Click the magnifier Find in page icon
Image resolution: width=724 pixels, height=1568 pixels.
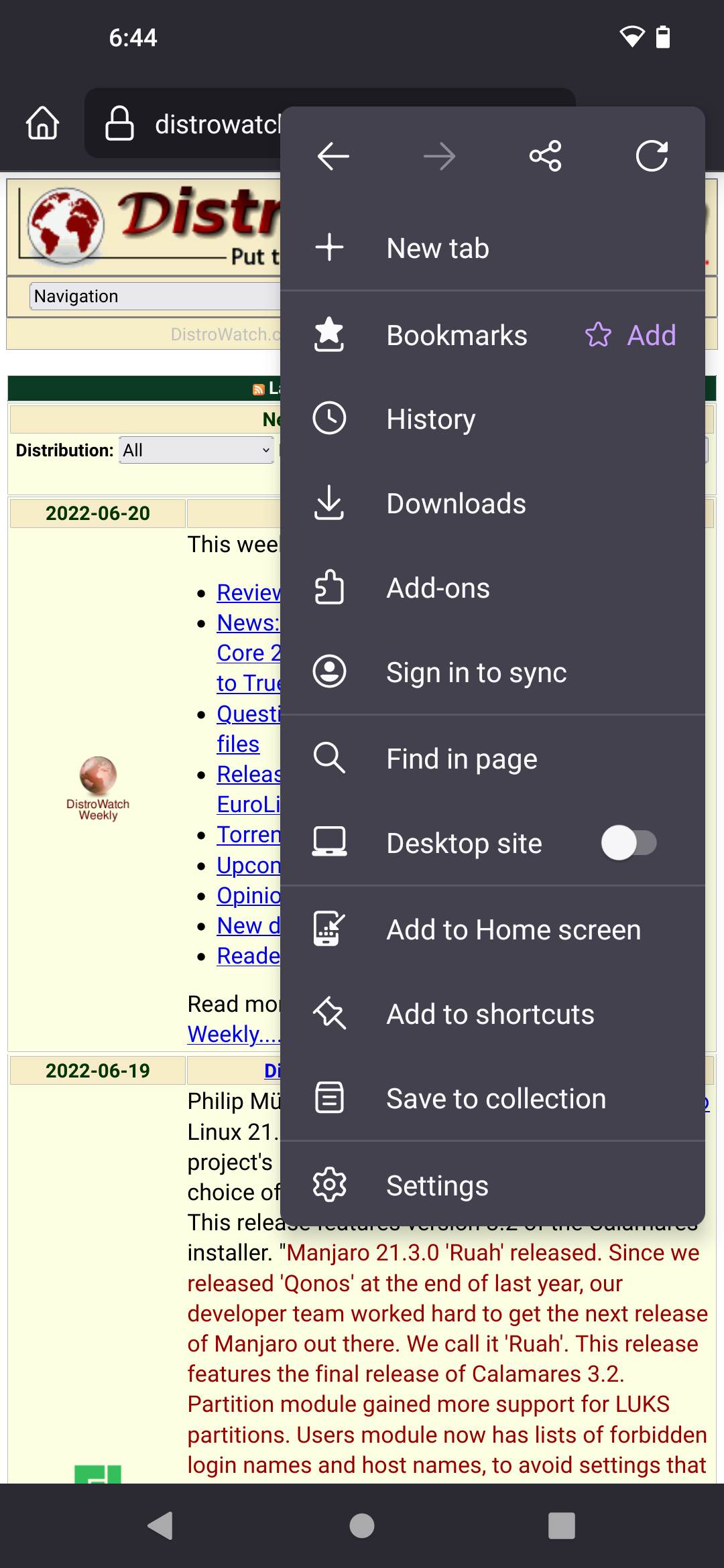(x=329, y=758)
